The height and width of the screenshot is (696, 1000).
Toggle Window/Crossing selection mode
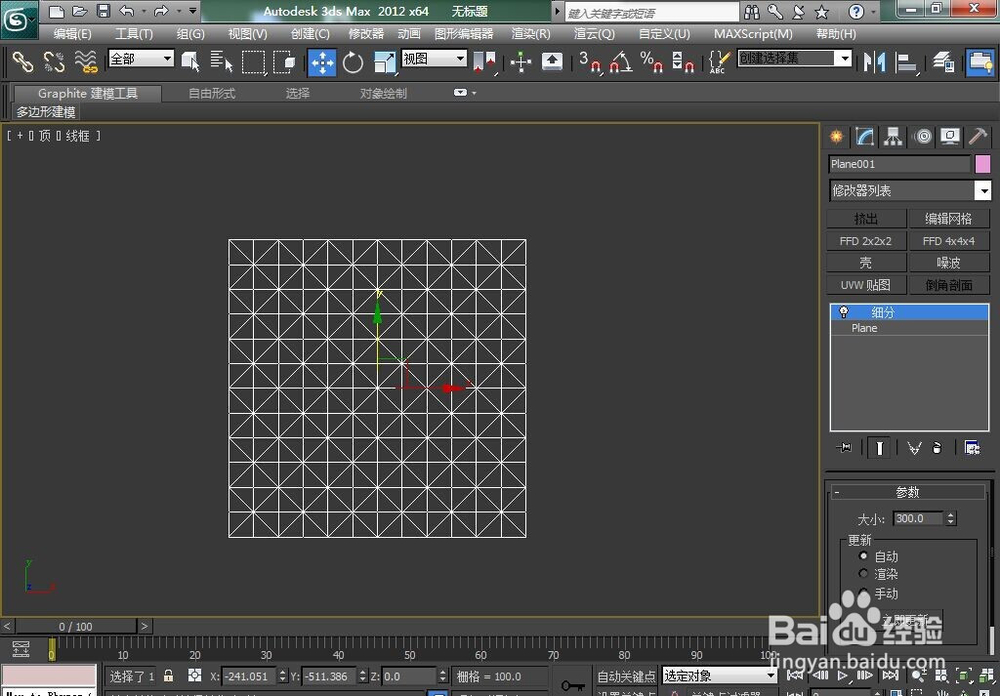coord(284,62)
